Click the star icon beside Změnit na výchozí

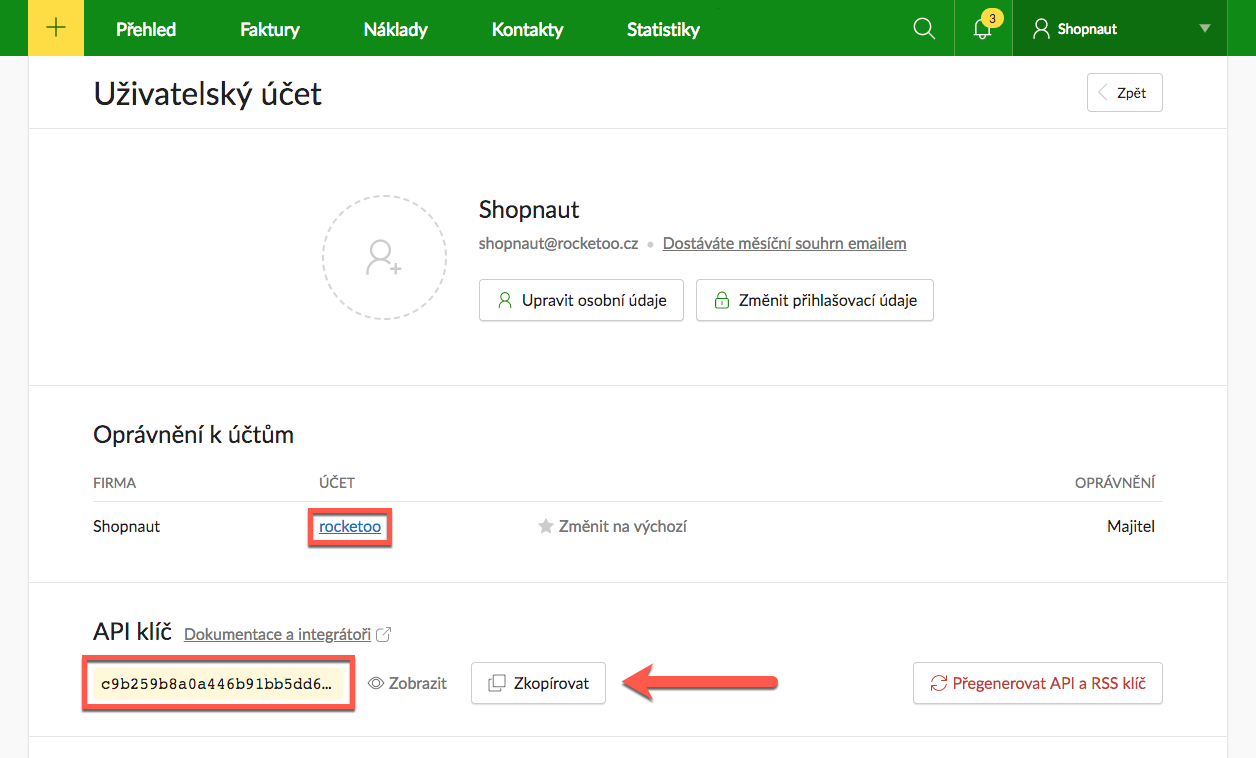coord(546,526)
